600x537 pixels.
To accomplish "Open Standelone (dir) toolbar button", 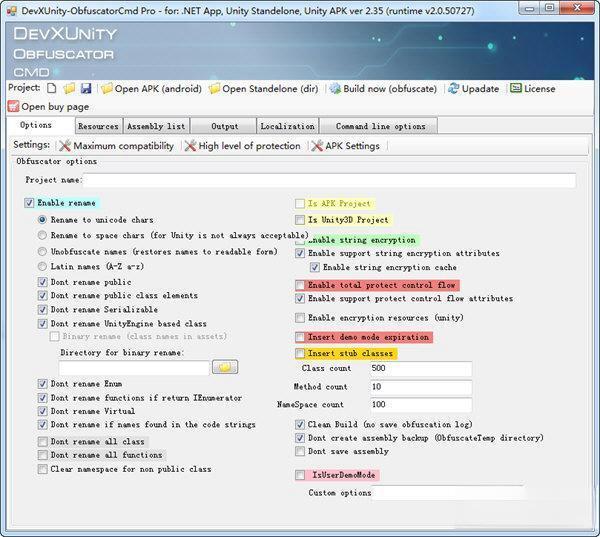I will point(264,88).
